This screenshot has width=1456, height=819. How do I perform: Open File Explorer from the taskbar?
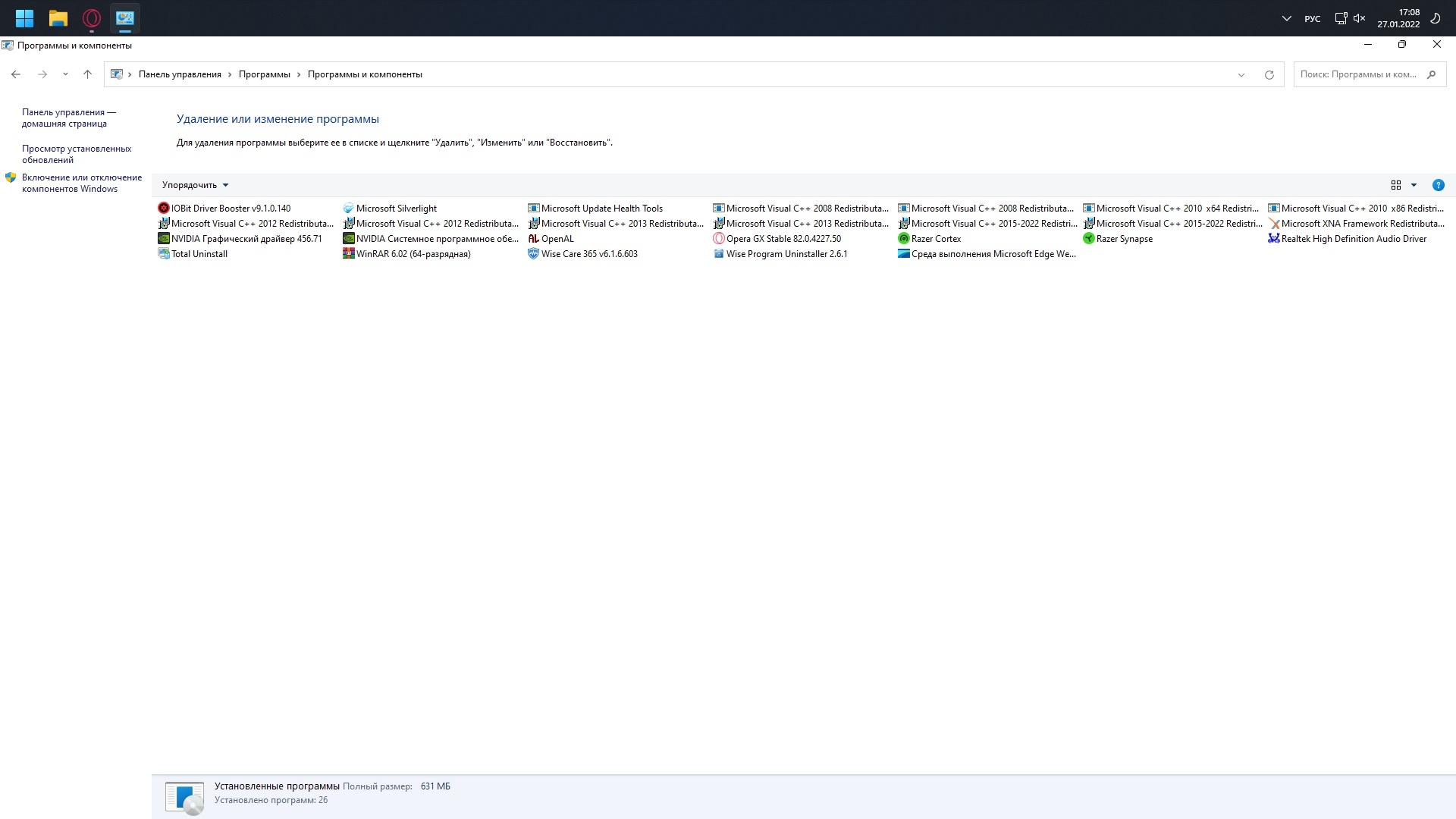coord(58,18)
